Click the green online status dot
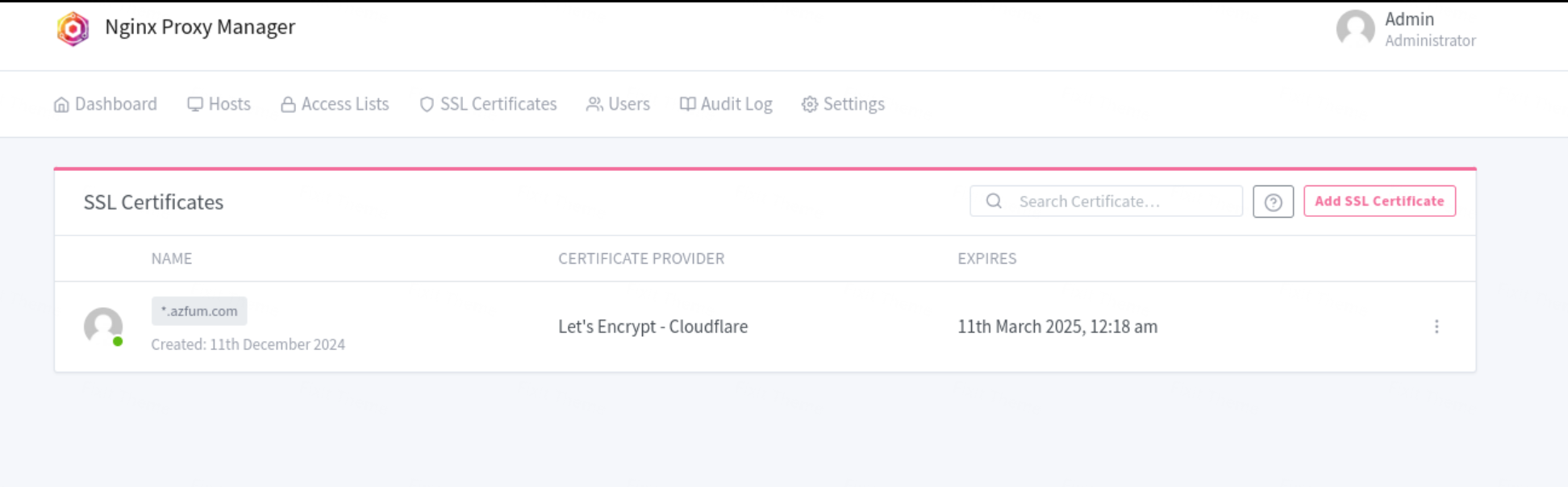The image size is (1568, 487). [x=118, y=342]
